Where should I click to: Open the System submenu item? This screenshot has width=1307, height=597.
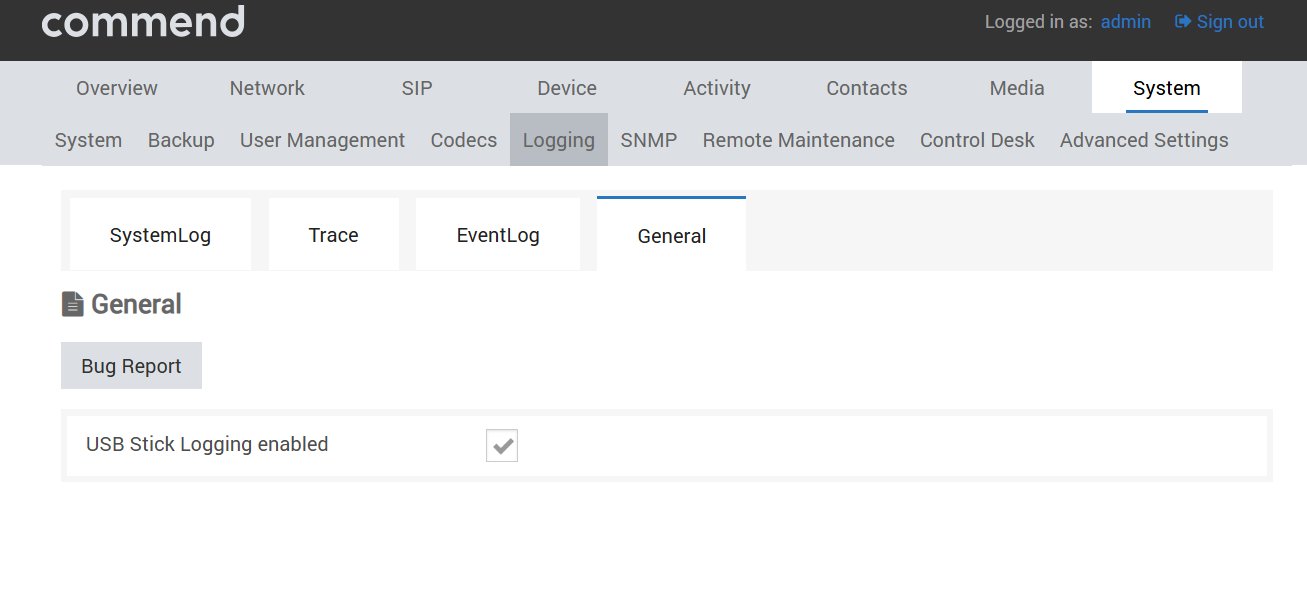click(88, 140)
